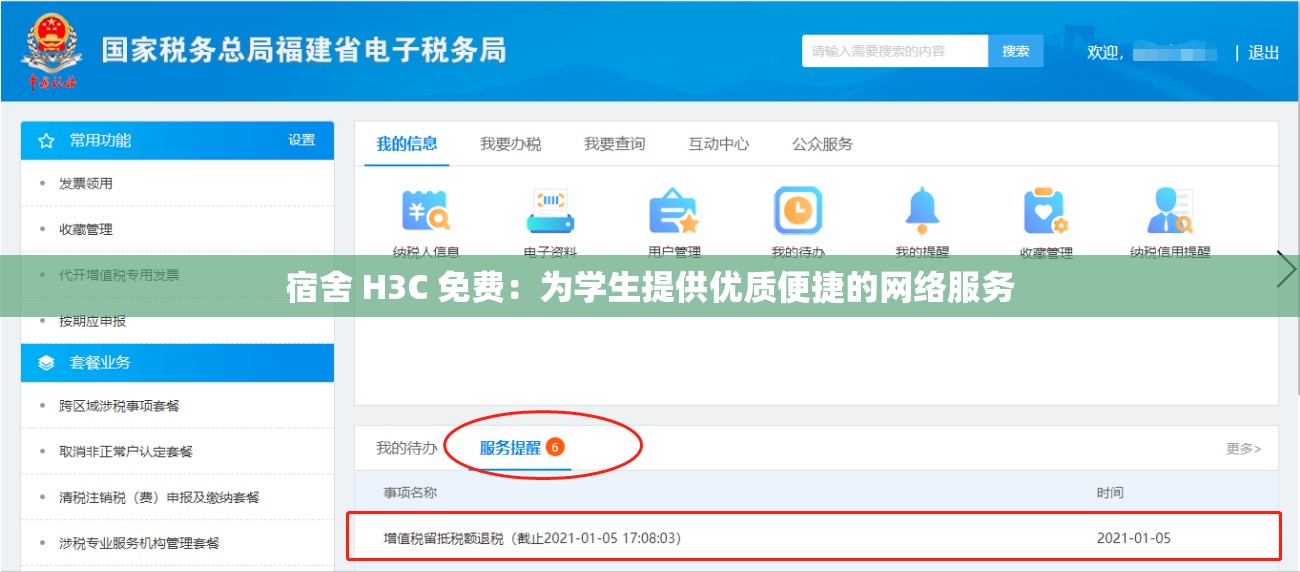Screen dimensions: 1300x572
Task: Click the orange 6 notification badge
Action: tap(555, 446)
